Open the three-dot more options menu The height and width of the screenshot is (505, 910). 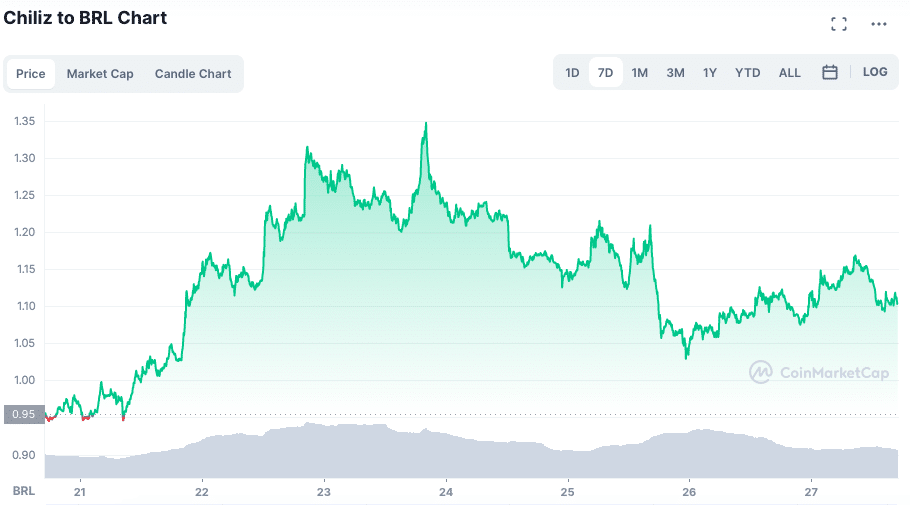(879, 24)
